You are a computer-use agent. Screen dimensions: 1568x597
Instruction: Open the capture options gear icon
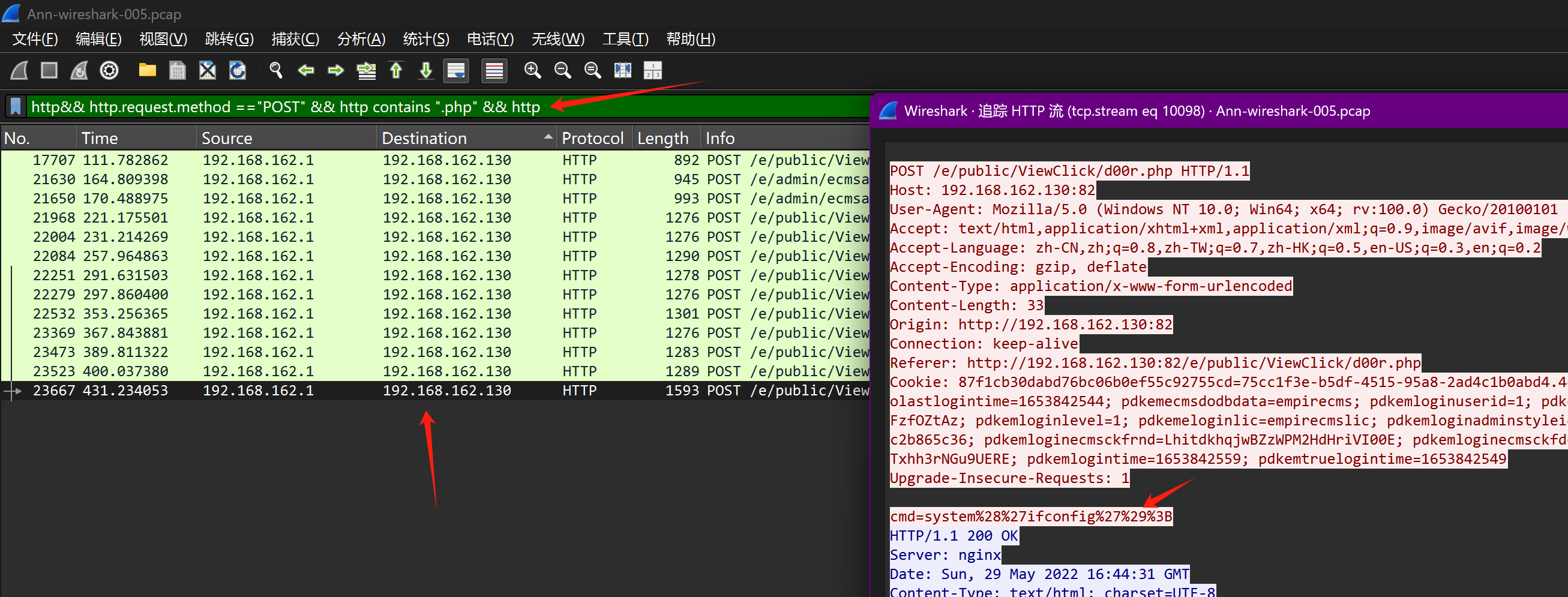pos(109,71)
